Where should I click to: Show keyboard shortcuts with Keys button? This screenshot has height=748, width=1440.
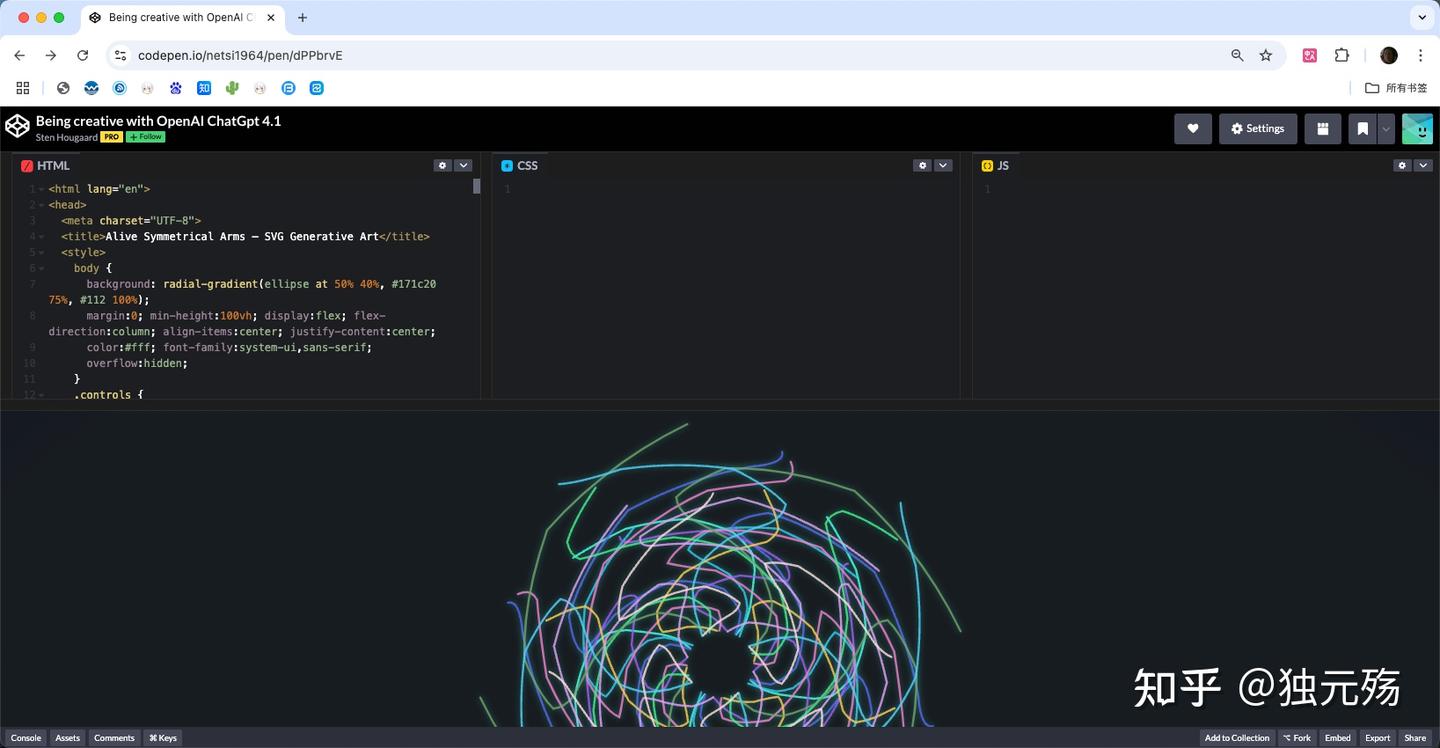163,738
